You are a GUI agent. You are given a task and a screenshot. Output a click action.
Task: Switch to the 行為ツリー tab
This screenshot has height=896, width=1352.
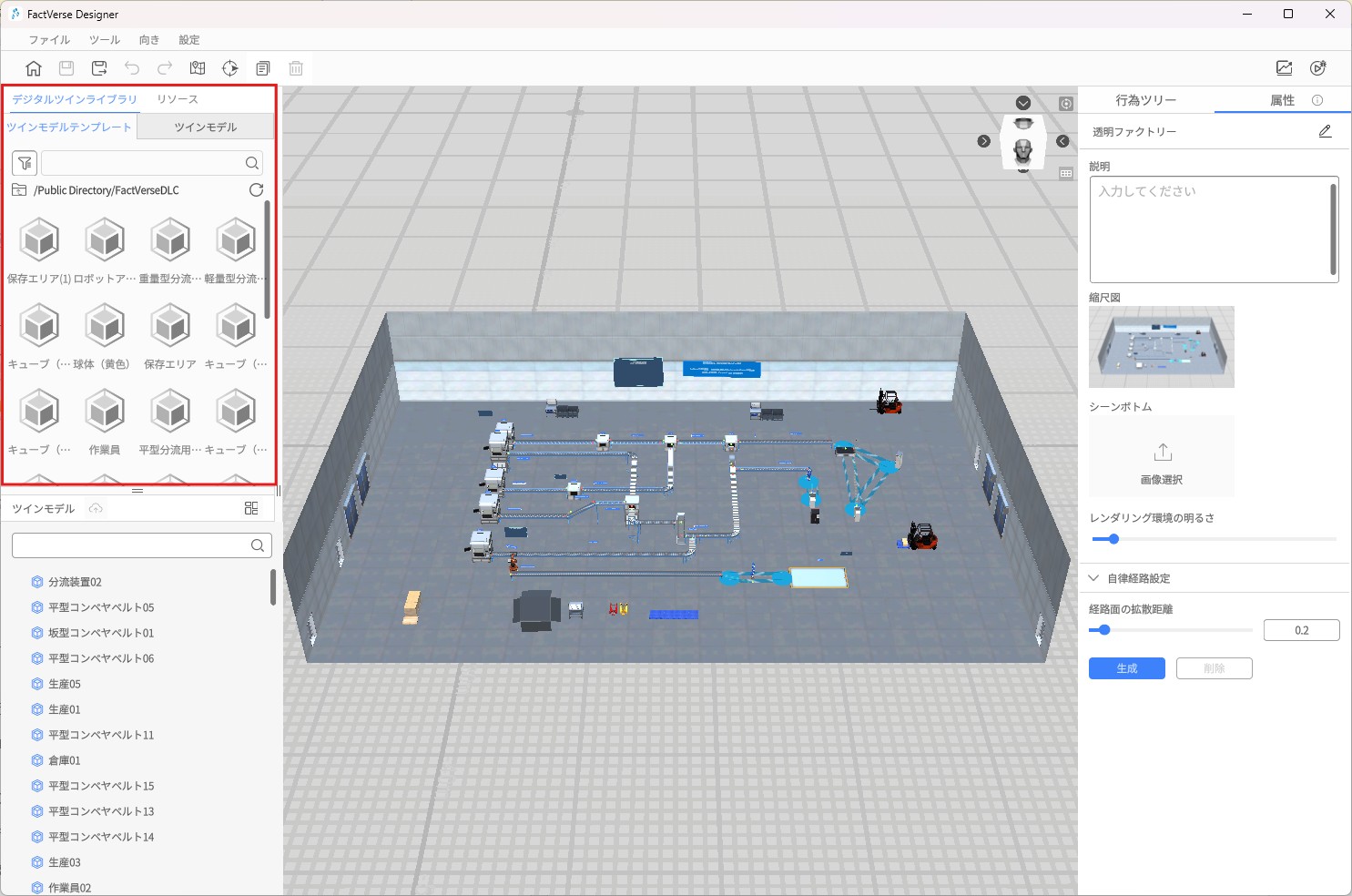click(x=1145, y=100)
